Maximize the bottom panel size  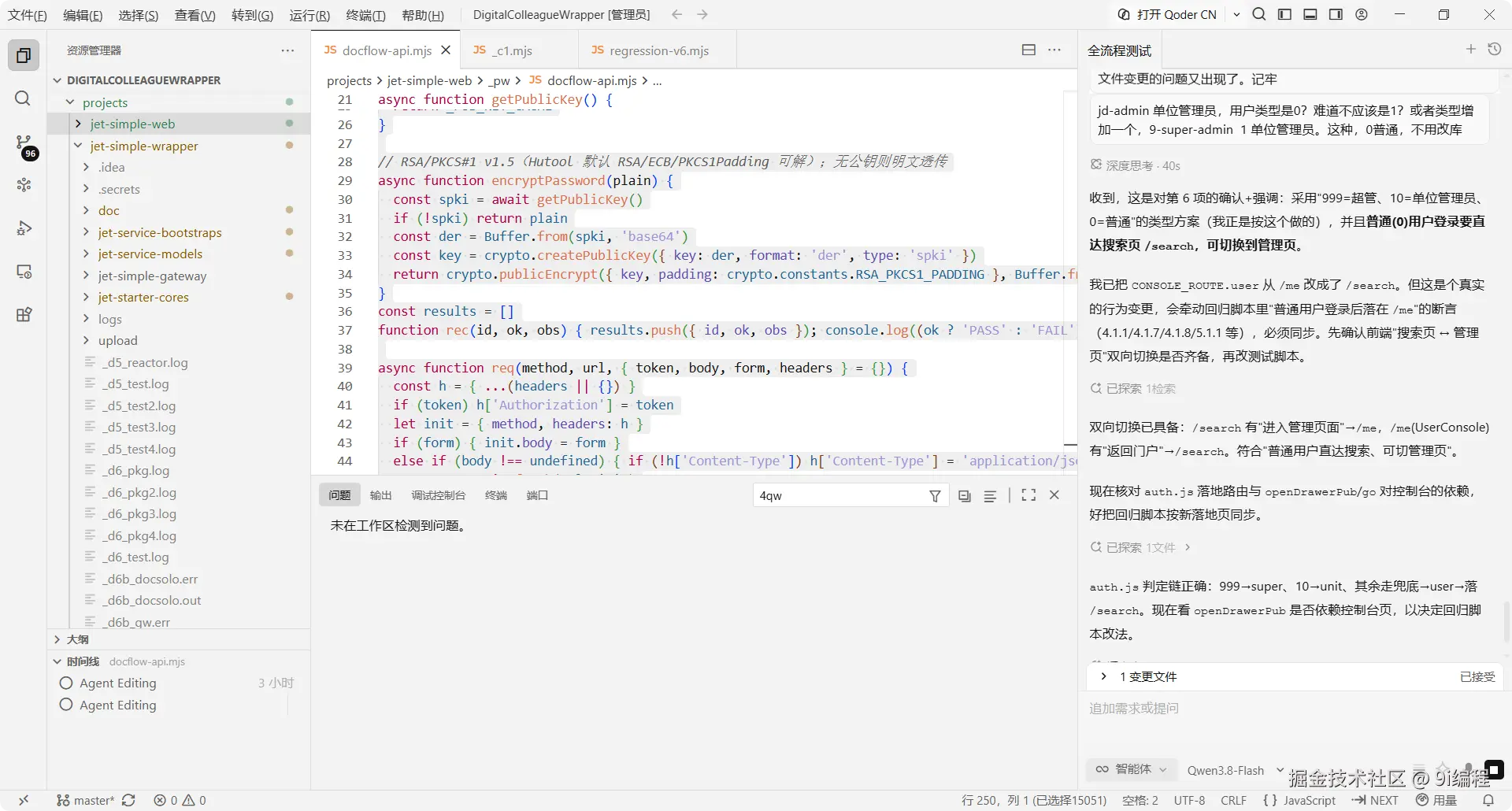pyautogui.click(x=1028, y=495)
